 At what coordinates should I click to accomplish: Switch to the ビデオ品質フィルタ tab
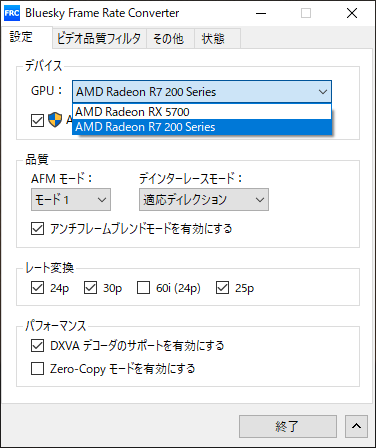(99, 39)
